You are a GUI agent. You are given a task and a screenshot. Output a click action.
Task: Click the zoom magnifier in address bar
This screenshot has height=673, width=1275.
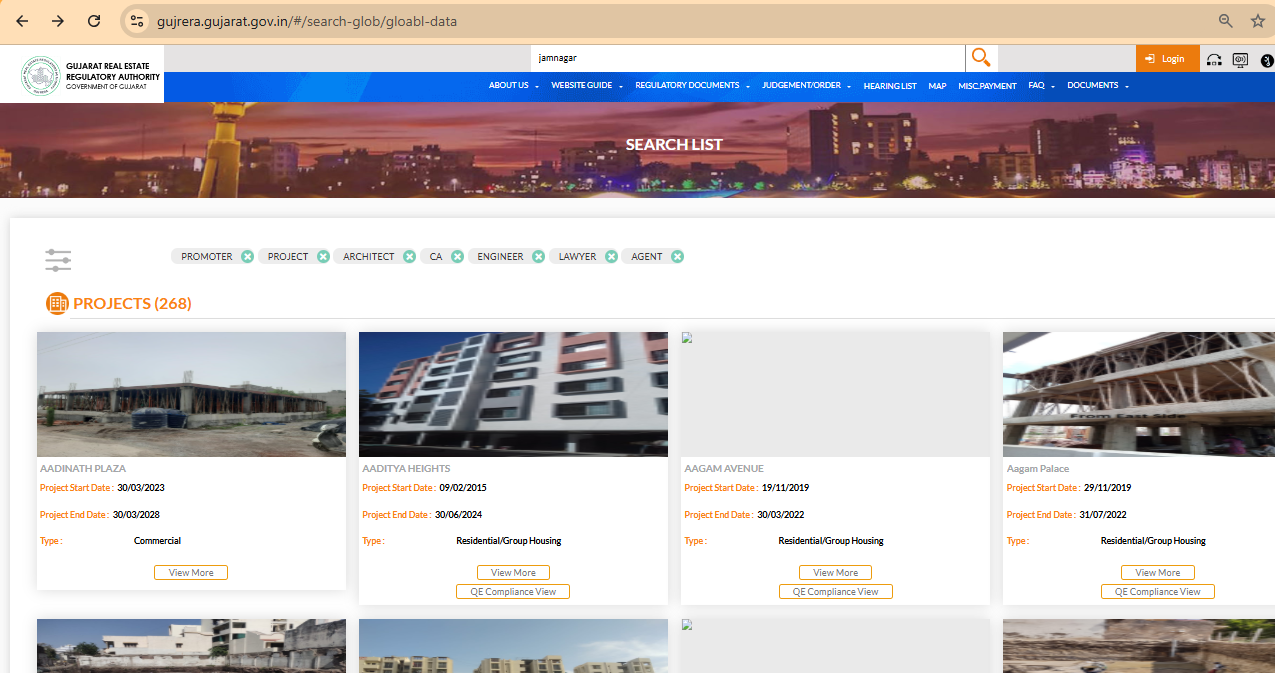(1225, 21)
